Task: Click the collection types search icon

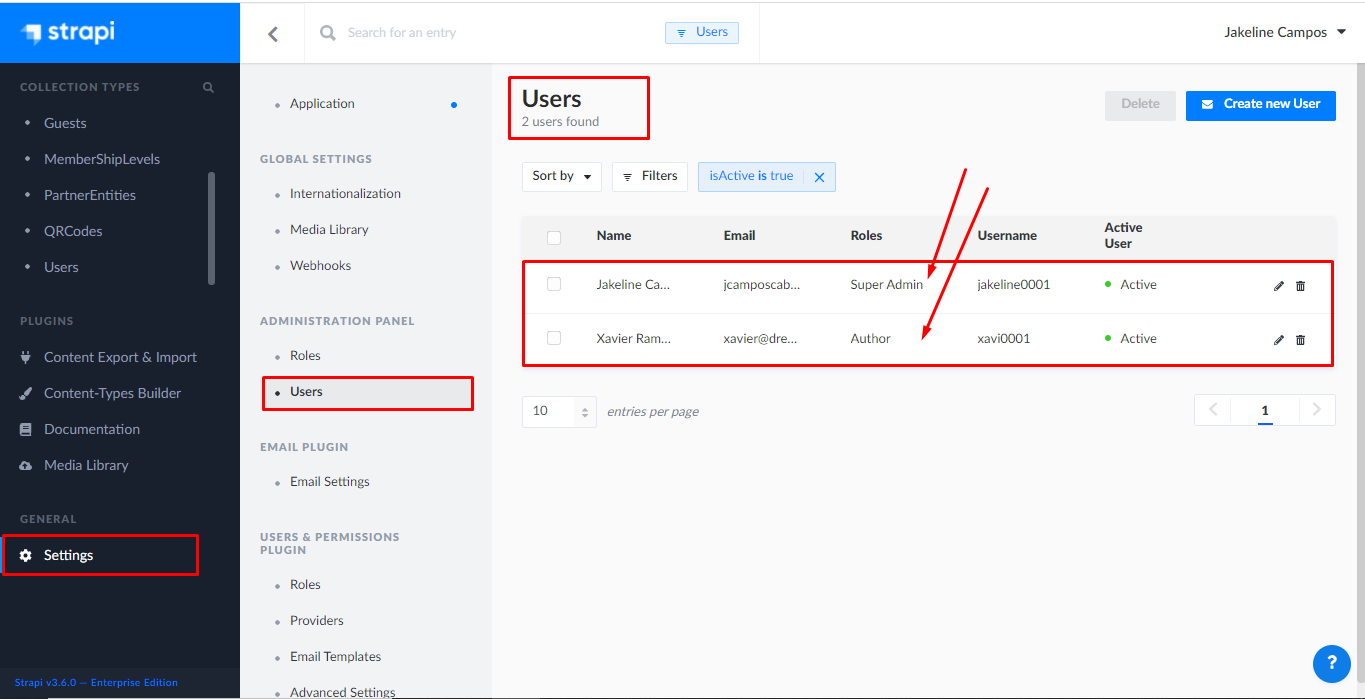Action: (x=208, y=88)
